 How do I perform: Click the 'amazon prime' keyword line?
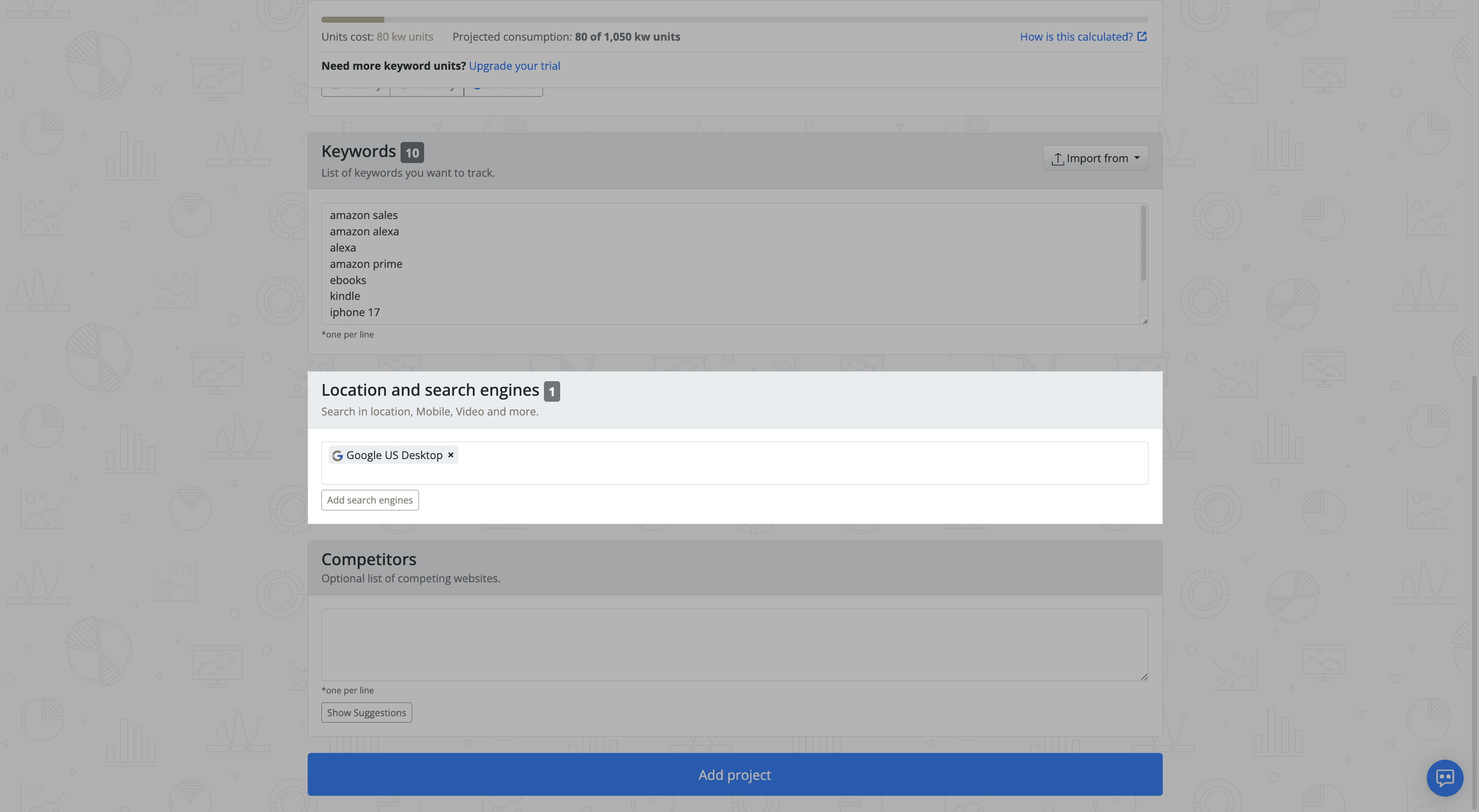tap(366, 264)
